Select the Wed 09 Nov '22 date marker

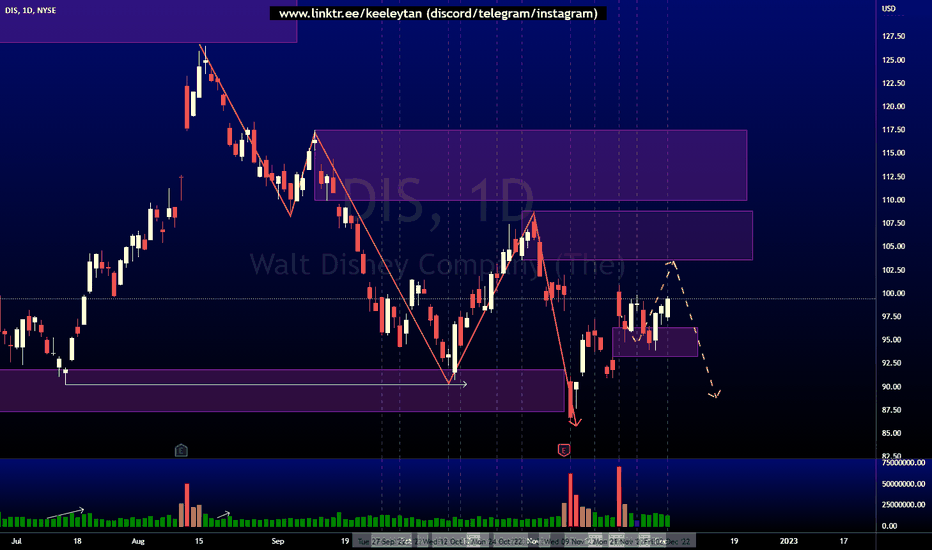click(569, 542)
